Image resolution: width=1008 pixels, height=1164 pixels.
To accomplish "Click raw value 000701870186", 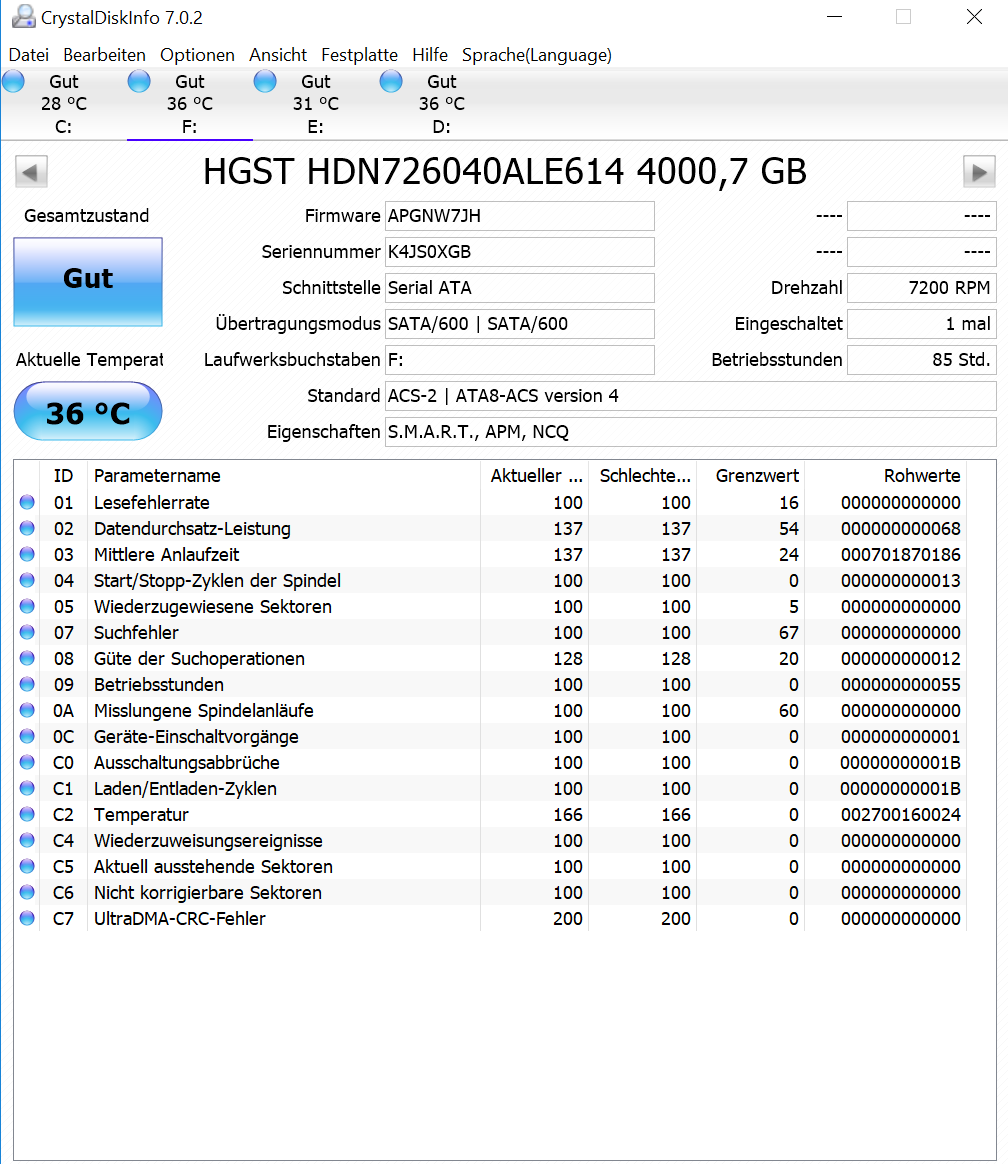I will (900, 555).
